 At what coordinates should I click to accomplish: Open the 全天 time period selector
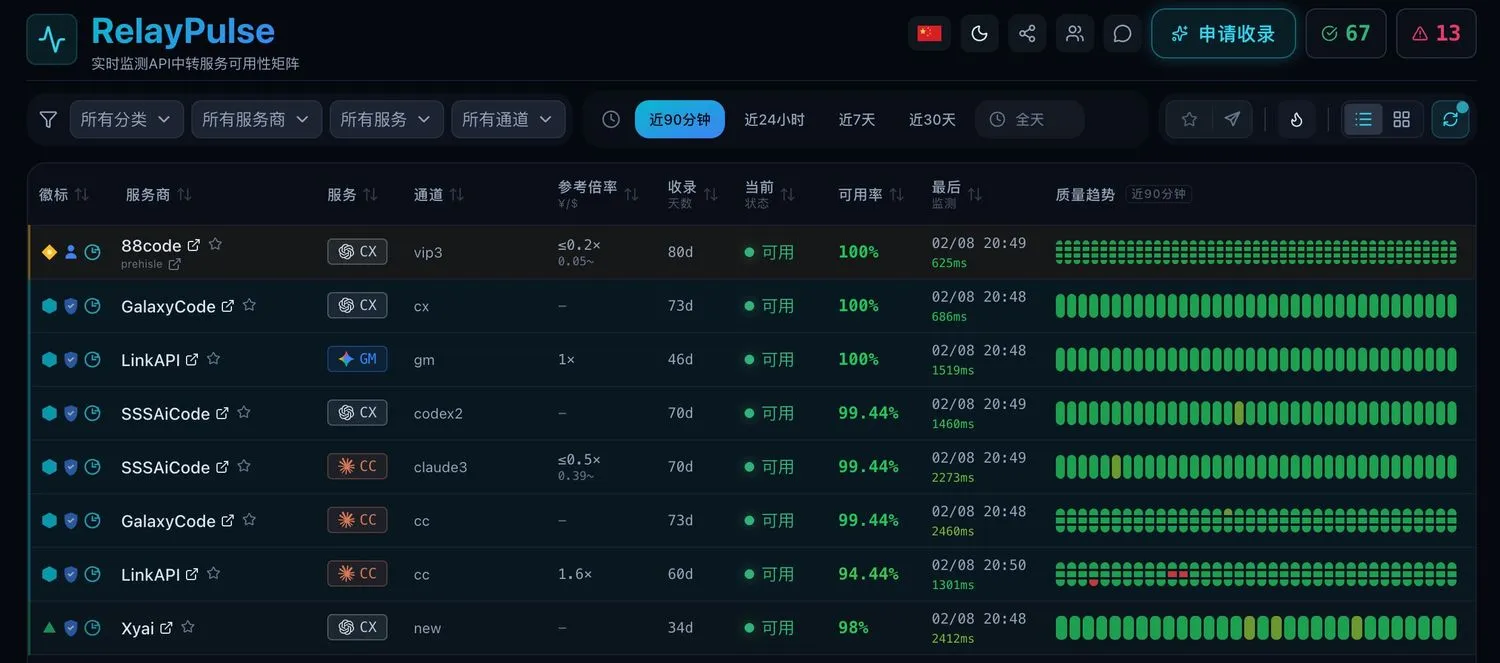pyautogui.click(x=1030, y=119)
